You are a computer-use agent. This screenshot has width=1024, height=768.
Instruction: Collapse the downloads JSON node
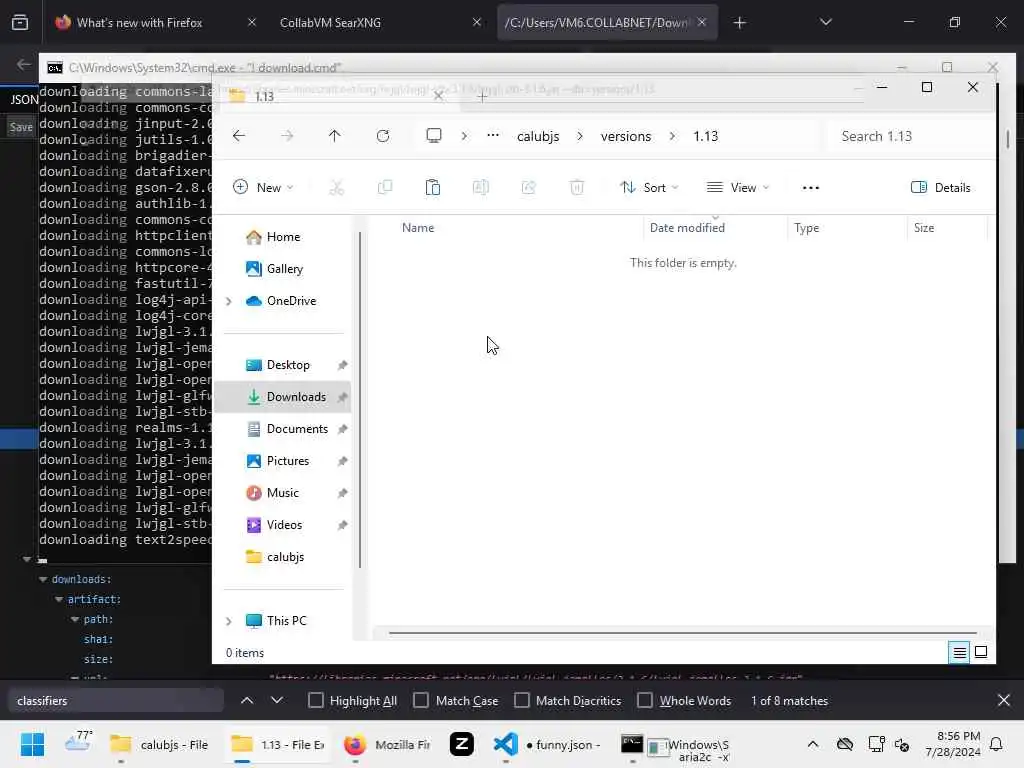pos(43,579)
